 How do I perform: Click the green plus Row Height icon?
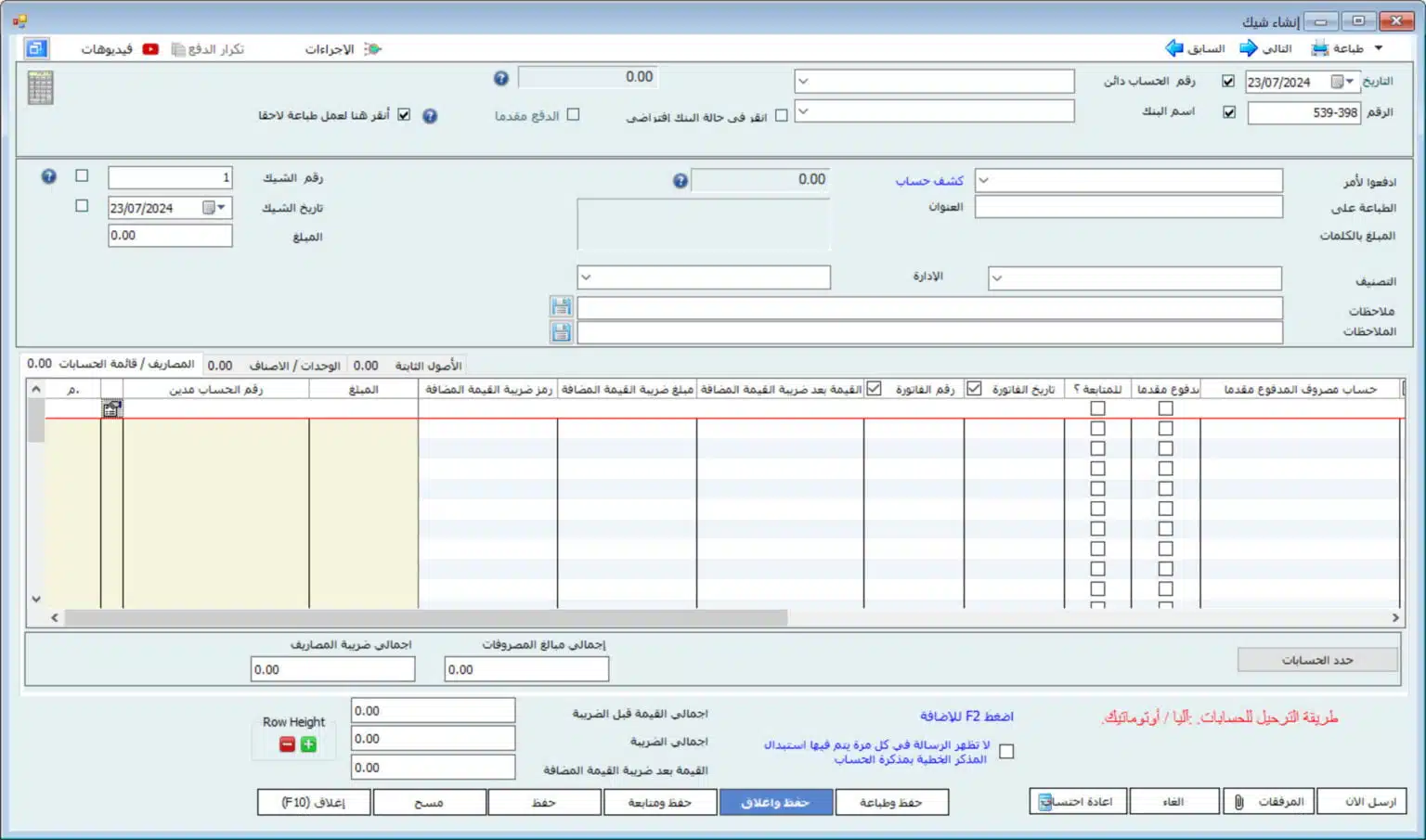pyautogui.click(x=308, y=744)
